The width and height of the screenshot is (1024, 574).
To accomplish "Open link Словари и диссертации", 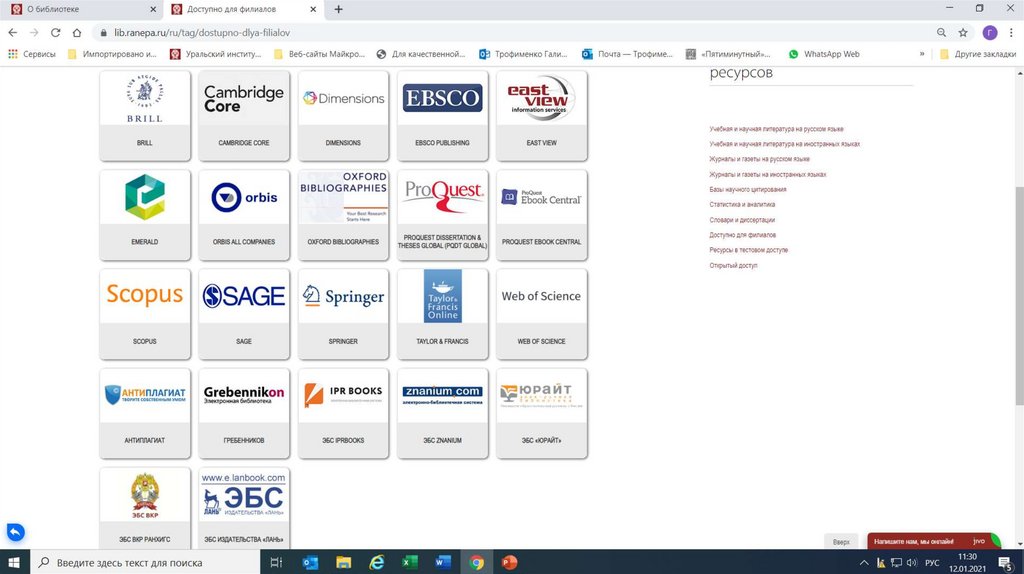I will coord(742,220).
